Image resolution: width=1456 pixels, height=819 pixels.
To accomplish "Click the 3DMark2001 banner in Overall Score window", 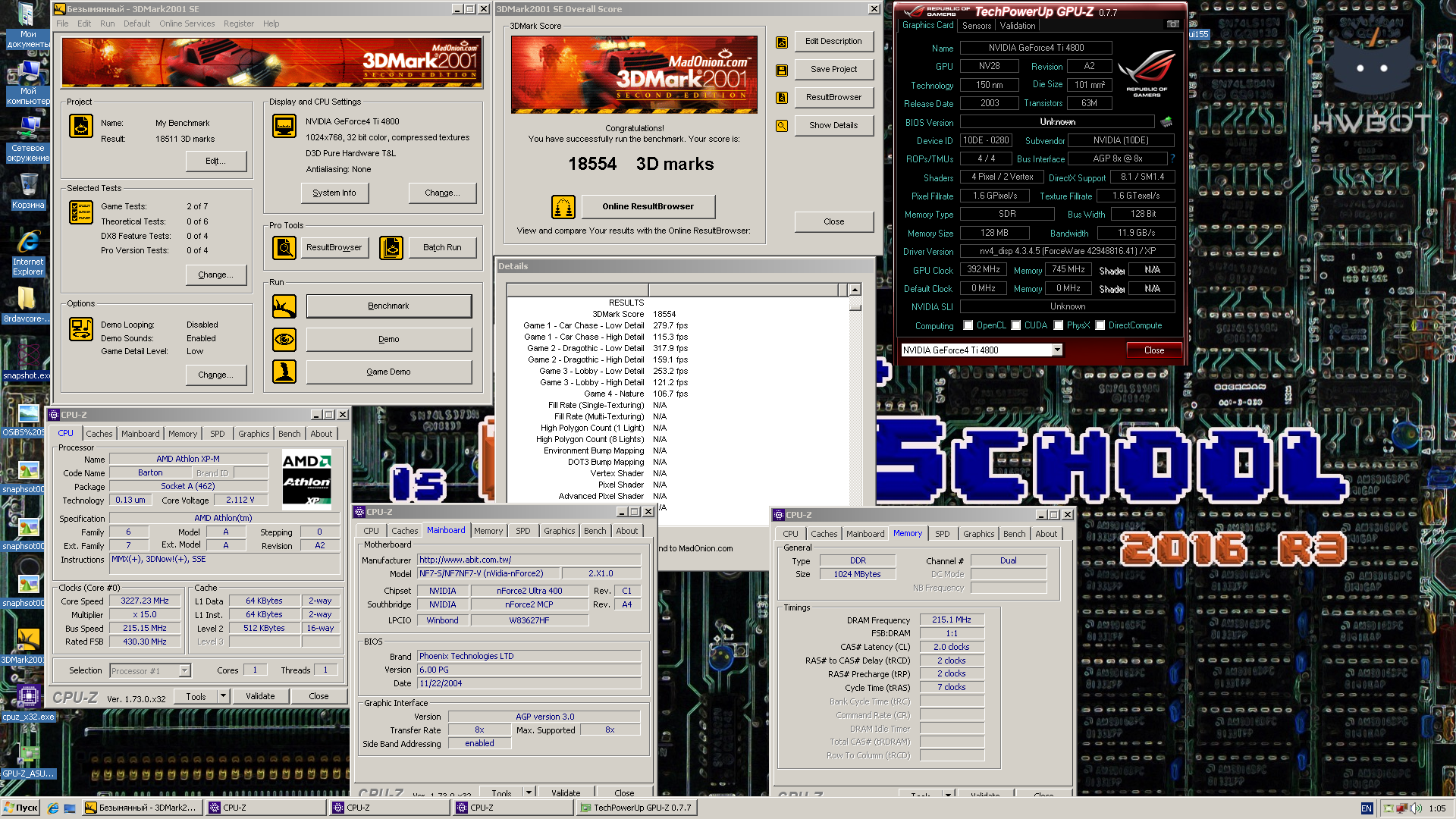I will (634, 74).
